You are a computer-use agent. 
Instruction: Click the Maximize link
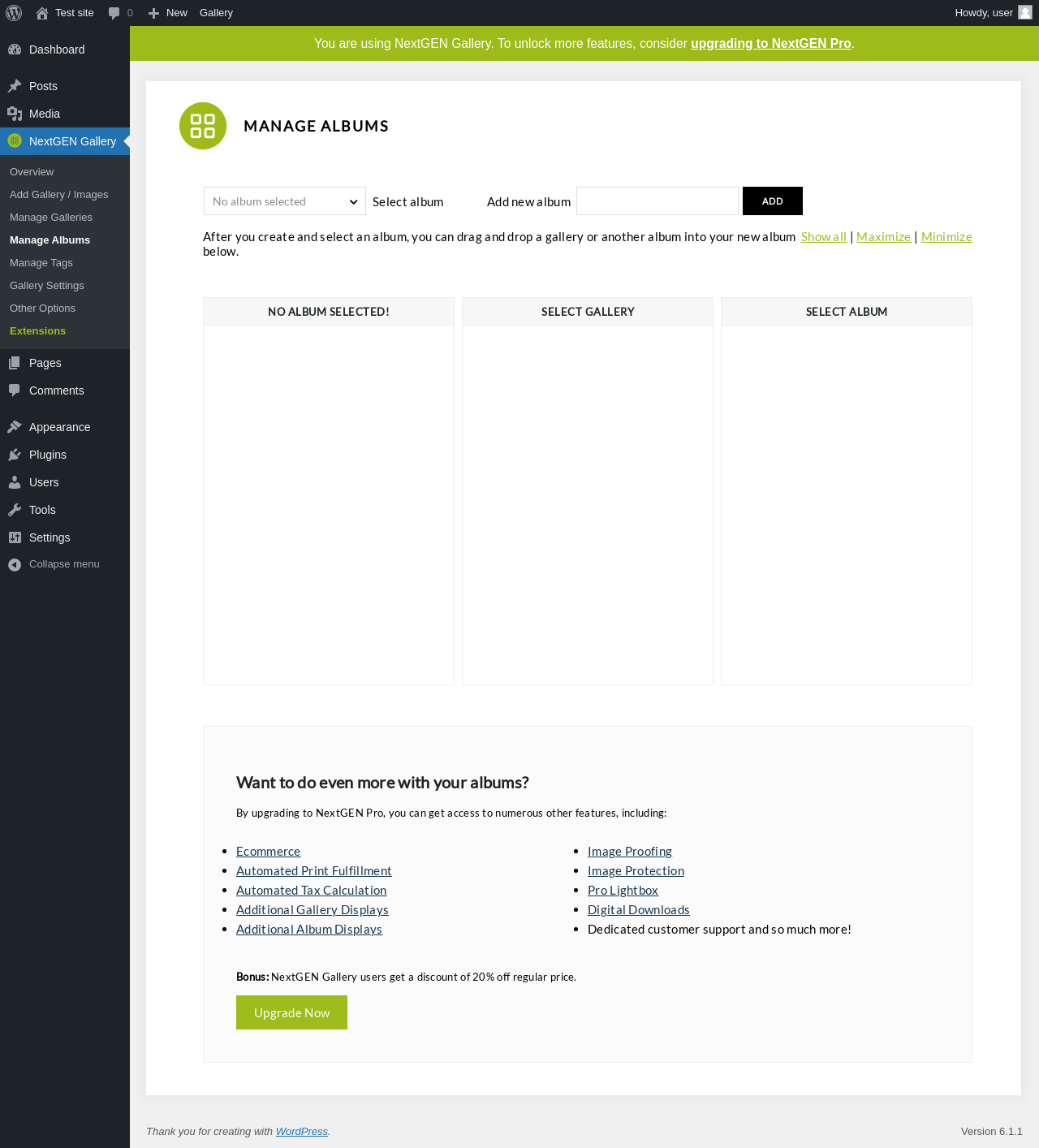pos(883,237)
